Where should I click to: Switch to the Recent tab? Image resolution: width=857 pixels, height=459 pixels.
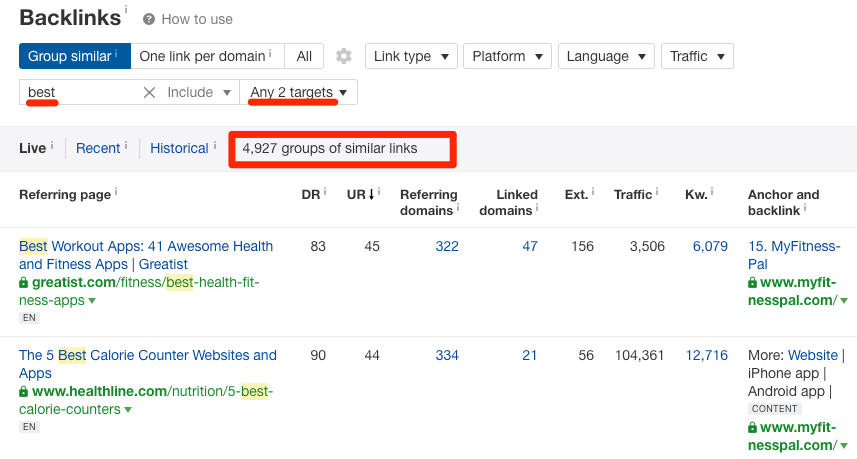click(x=98, y=148)
